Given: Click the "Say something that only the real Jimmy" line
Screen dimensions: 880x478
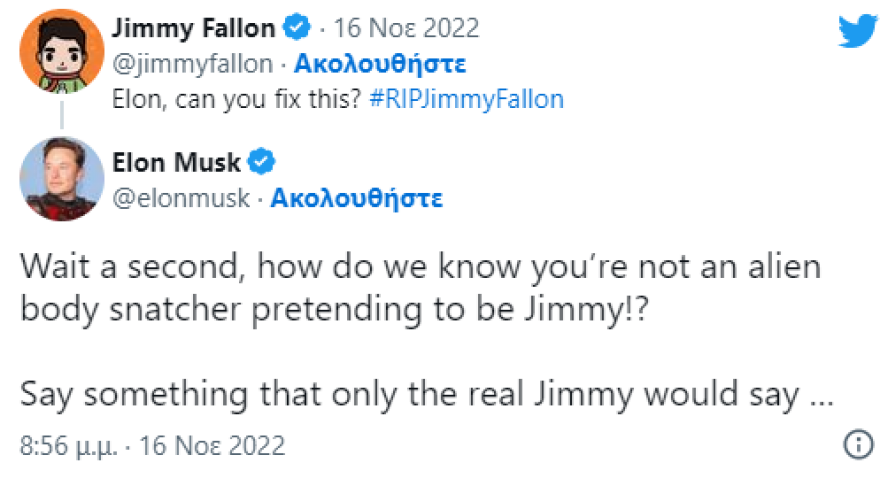Looking at the screenshot, I should click(x=425, y=394).
